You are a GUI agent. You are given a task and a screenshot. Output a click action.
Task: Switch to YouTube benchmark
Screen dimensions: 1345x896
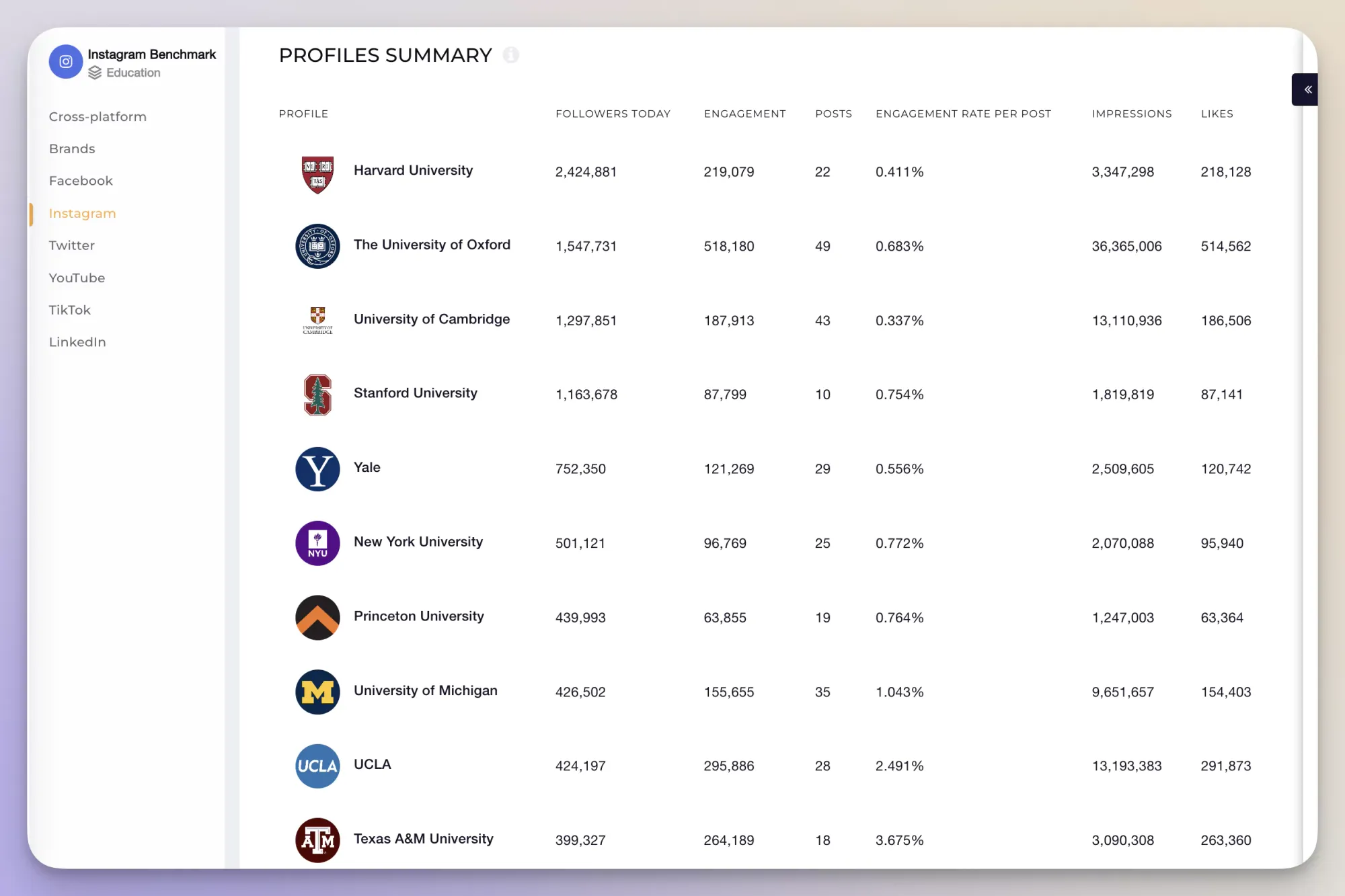(77, 278)
